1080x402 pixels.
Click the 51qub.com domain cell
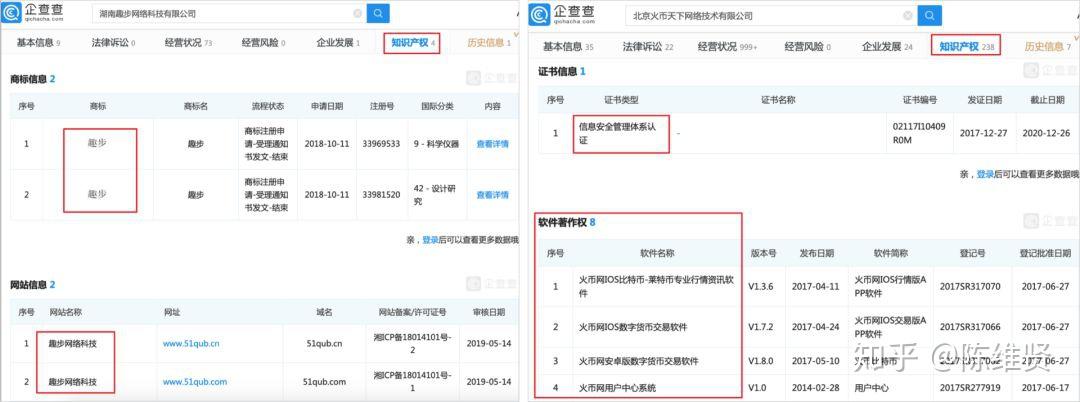point(323,381)
